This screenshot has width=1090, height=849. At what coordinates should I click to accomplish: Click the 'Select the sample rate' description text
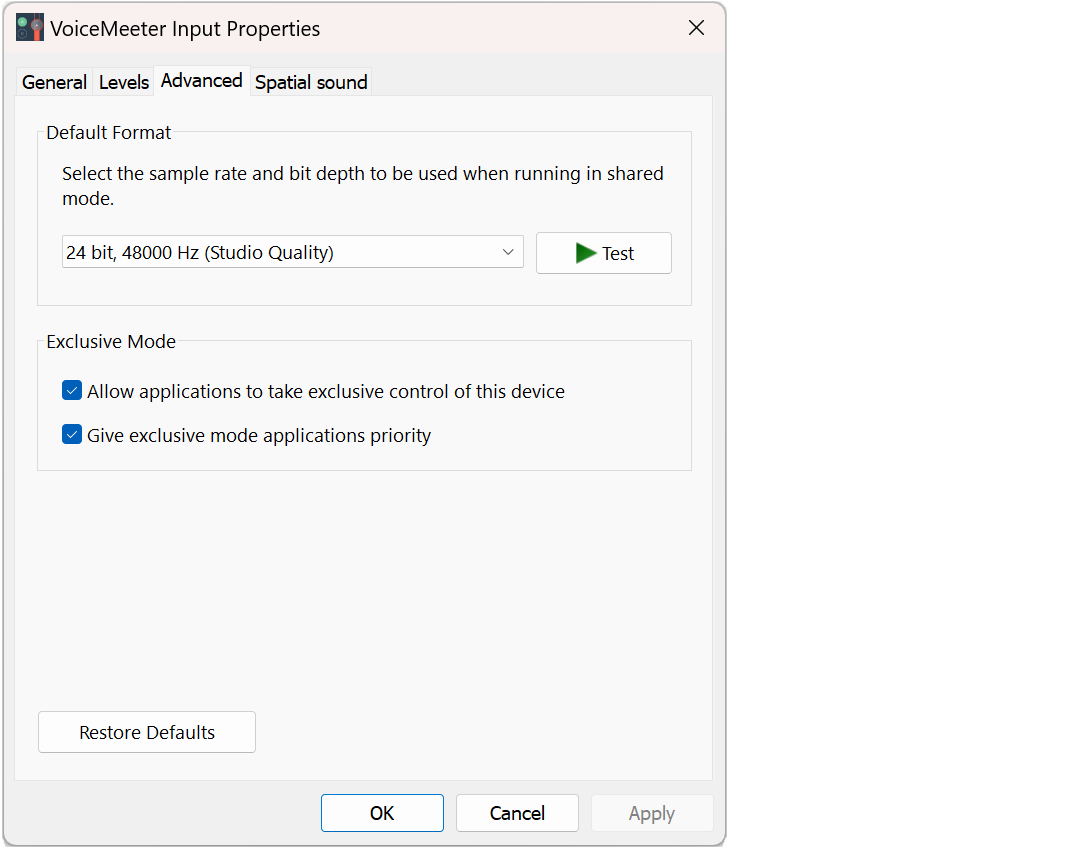click(x=363, y=186)
